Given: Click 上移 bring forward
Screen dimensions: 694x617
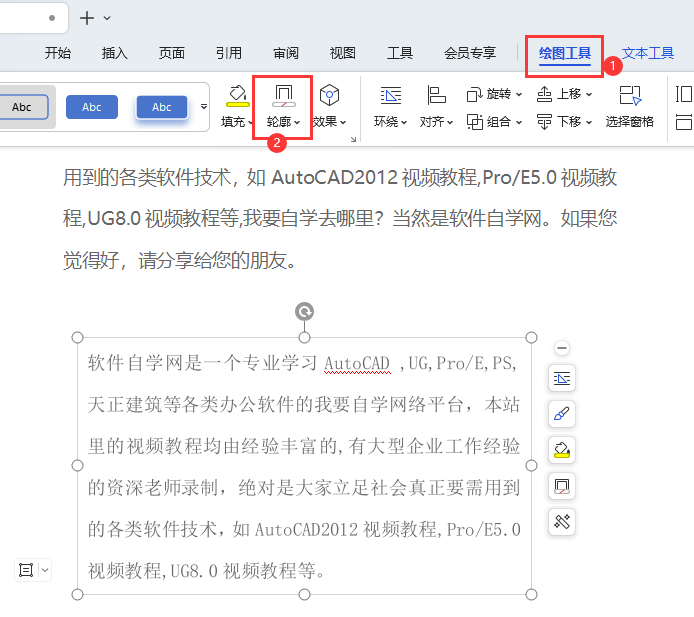Looking at the screenshot, I should click(x=564, y=94).
